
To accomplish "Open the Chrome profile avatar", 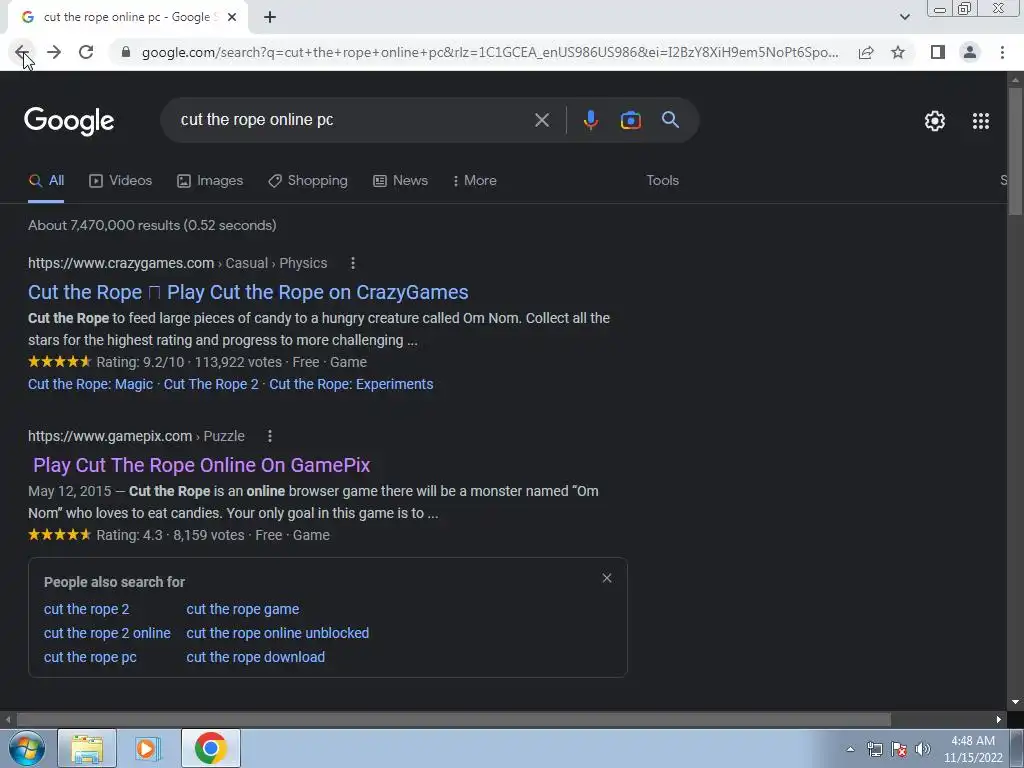I will [x=970, y=52].
